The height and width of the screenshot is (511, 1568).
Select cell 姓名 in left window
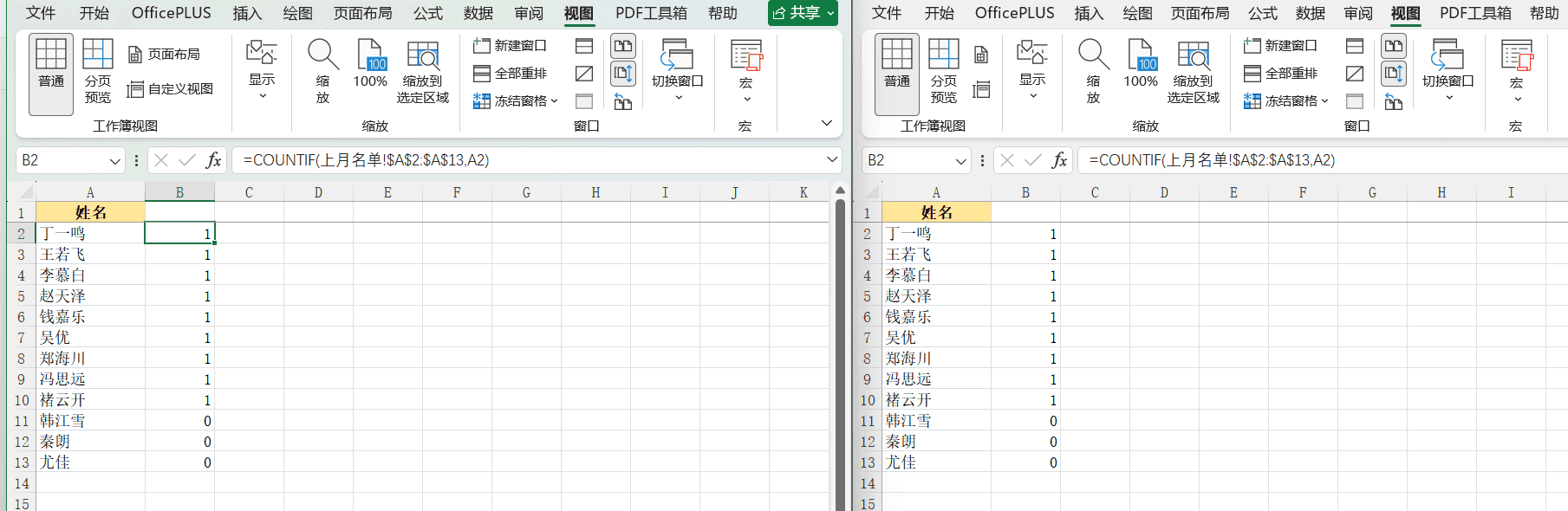pyautogui.click(x=90, y=212)
